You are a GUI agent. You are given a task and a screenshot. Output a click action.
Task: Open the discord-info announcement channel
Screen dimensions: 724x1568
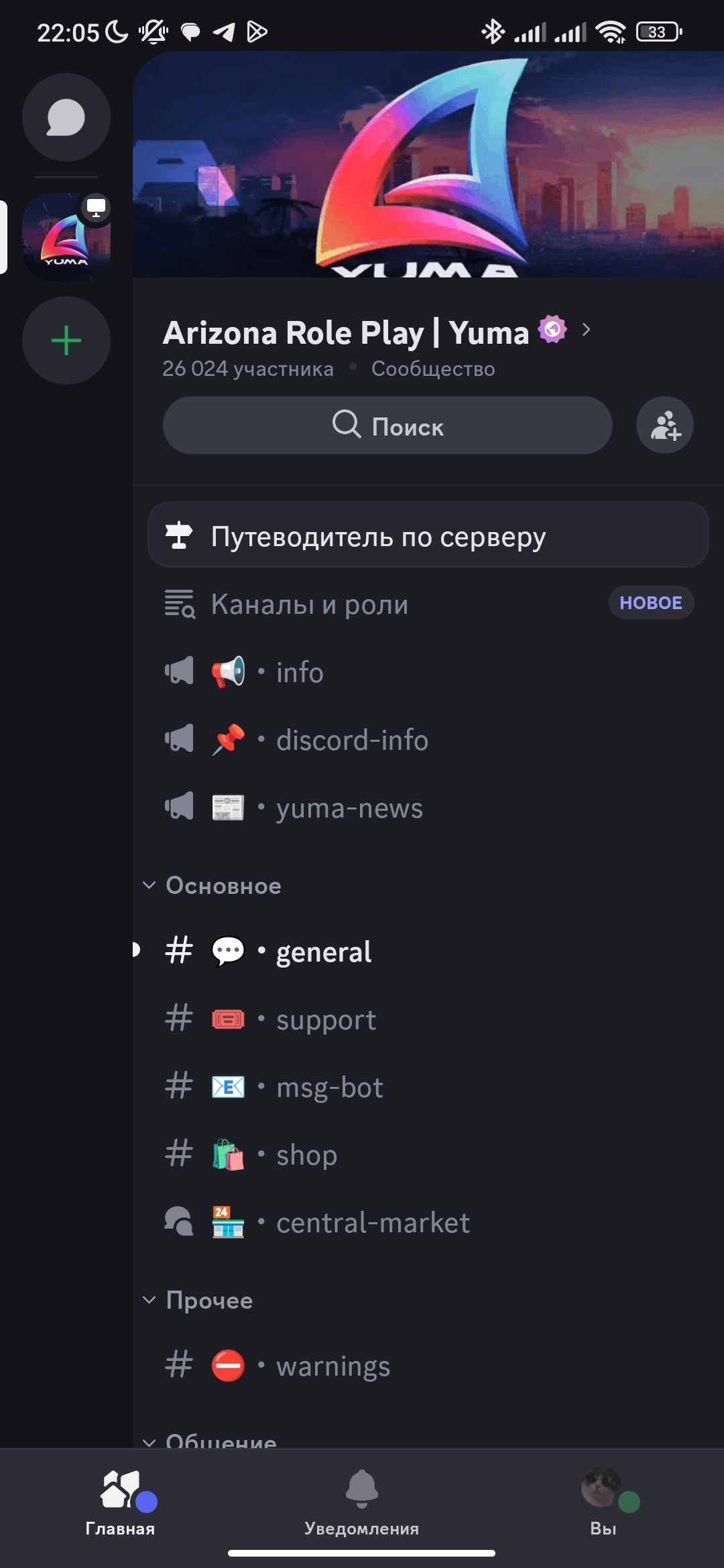(352, 740)
